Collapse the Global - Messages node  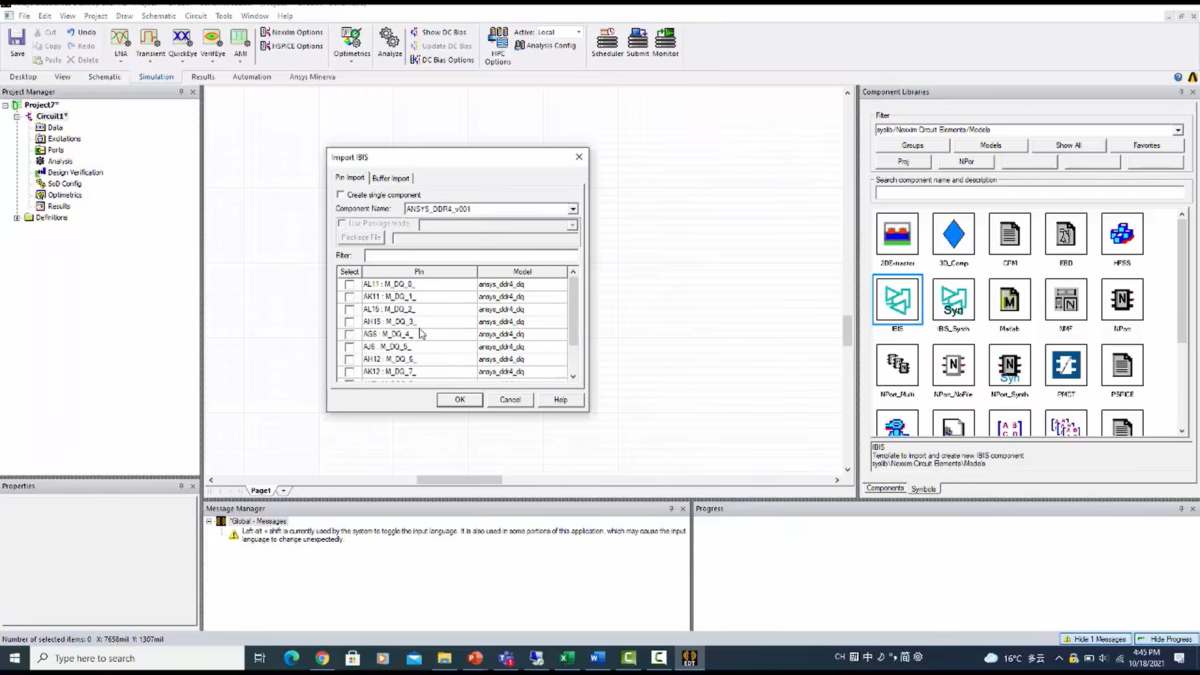pos(210,521)
